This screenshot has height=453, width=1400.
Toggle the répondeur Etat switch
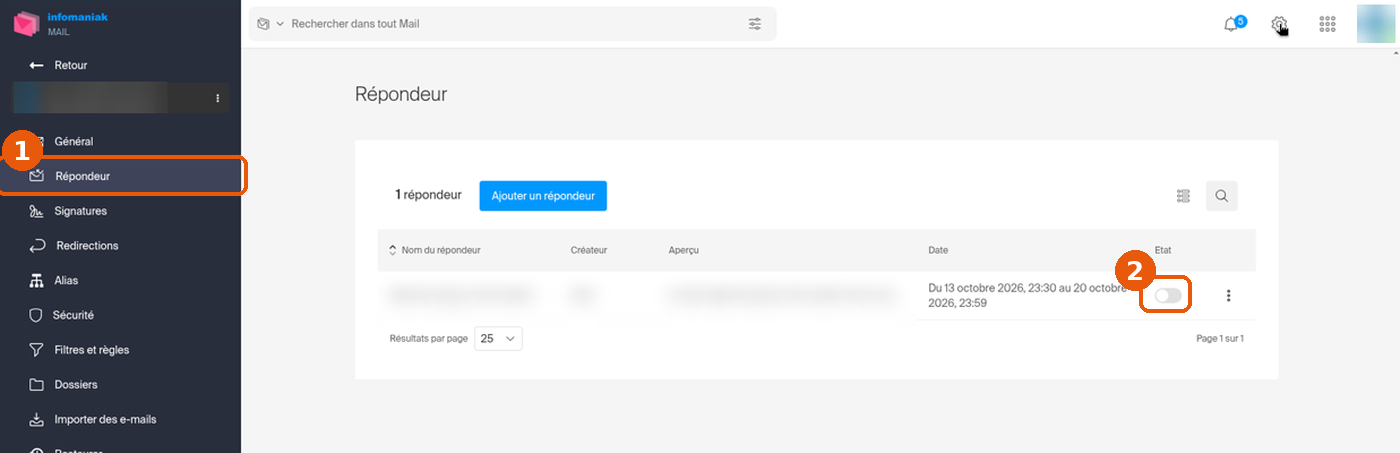(1168, 295)
